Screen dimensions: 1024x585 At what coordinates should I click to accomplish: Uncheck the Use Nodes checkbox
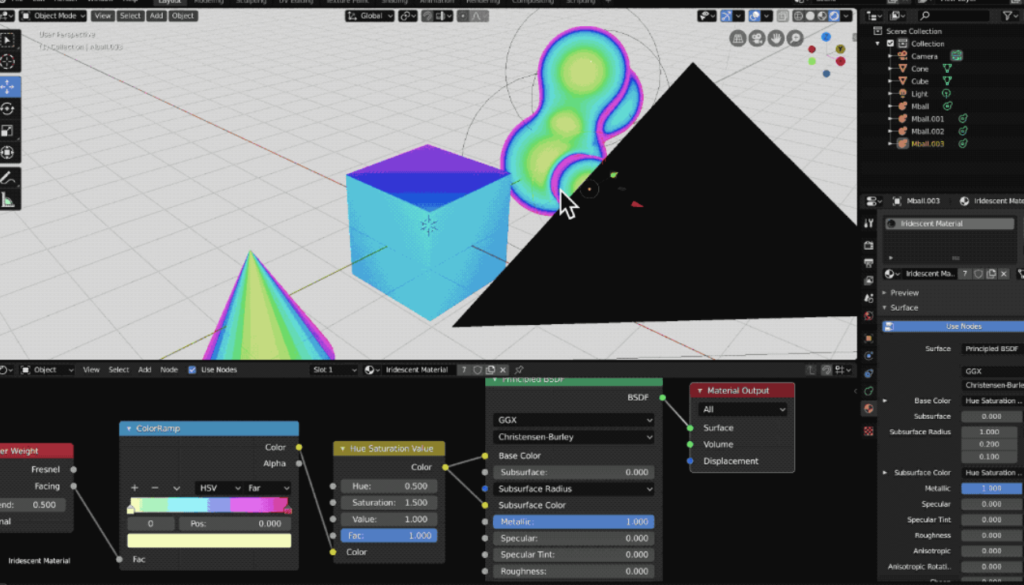[x=193, y=370]
